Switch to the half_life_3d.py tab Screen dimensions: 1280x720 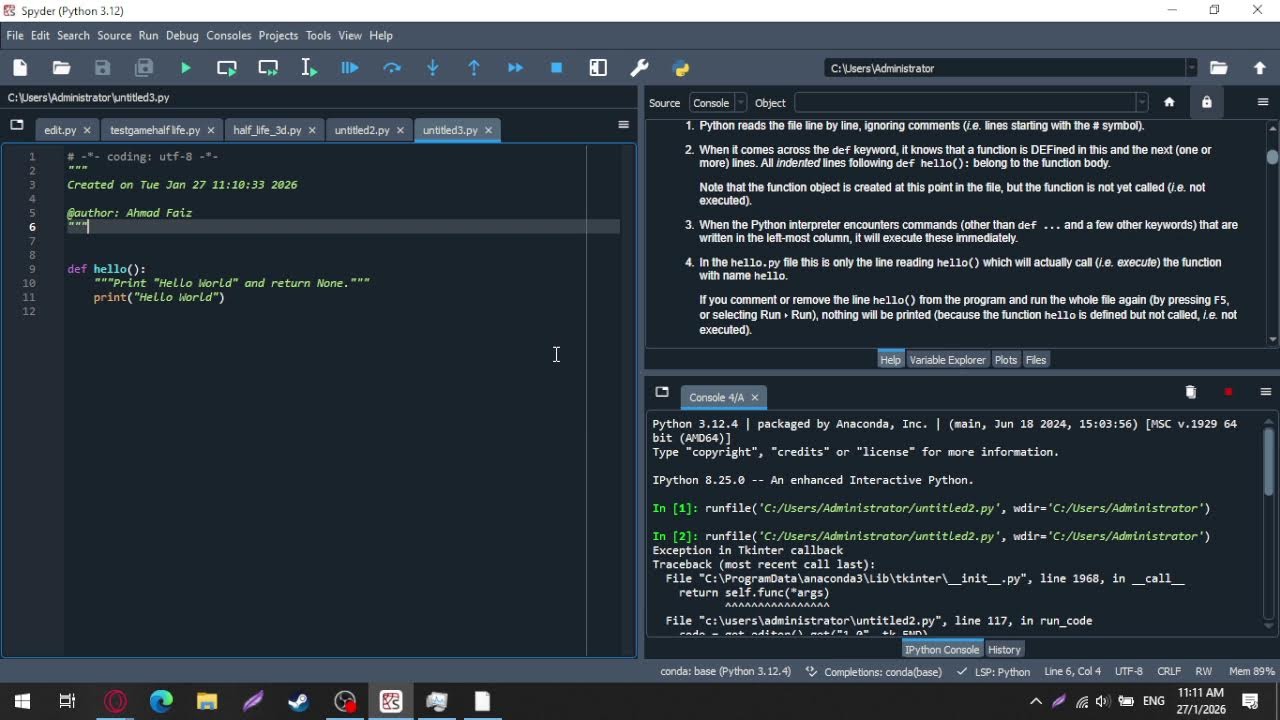[267, 130]
